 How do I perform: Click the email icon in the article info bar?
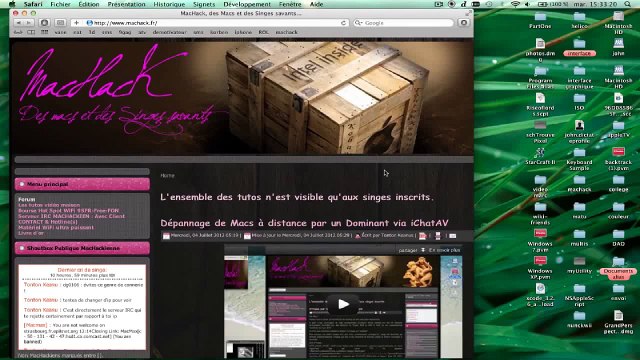(453, 236)
